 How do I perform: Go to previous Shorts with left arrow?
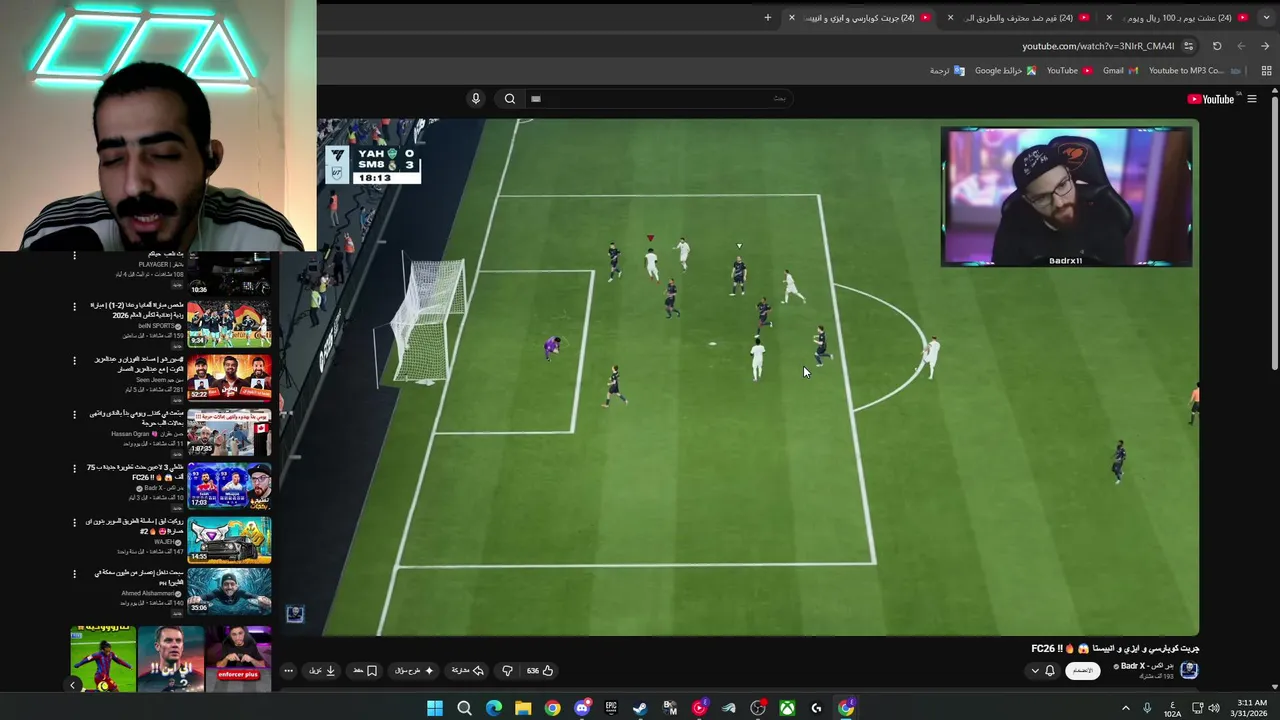tap(72, 685)
